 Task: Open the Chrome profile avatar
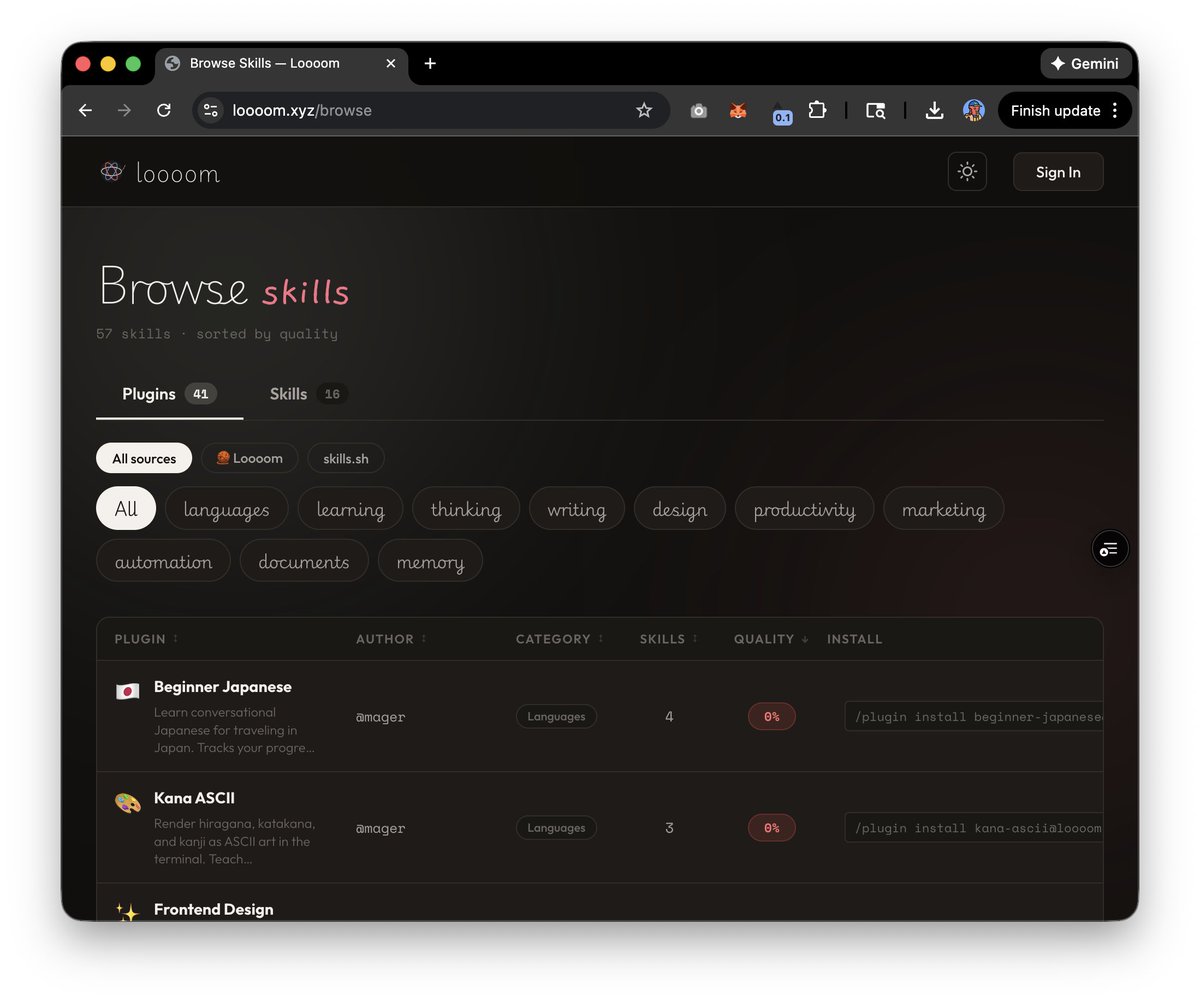(974, 111)
